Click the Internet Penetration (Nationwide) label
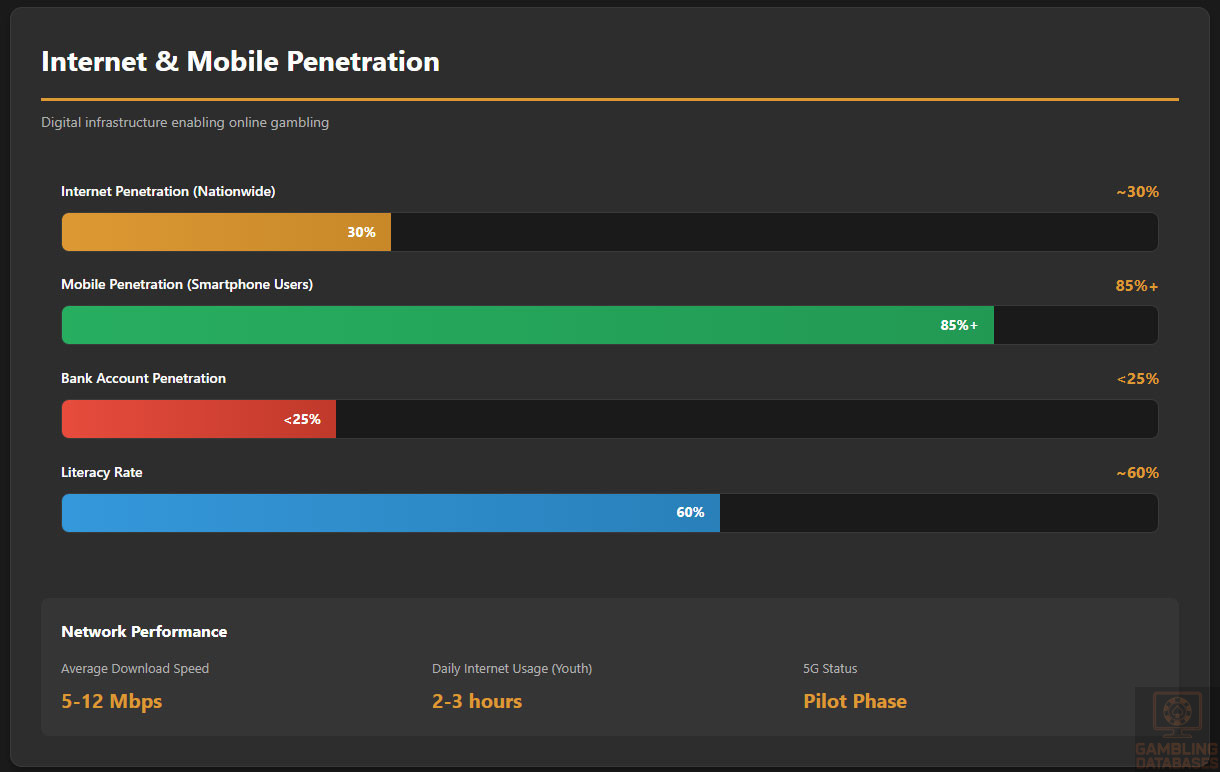This screenshot has width=1220, height=772. [168, 191]
